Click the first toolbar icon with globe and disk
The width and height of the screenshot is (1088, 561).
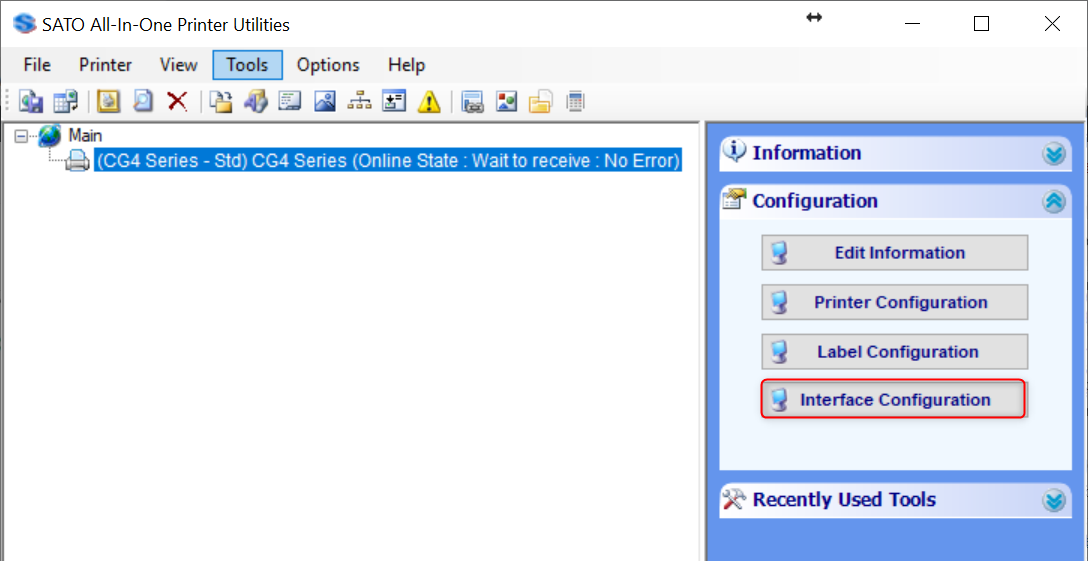point(31,101)
